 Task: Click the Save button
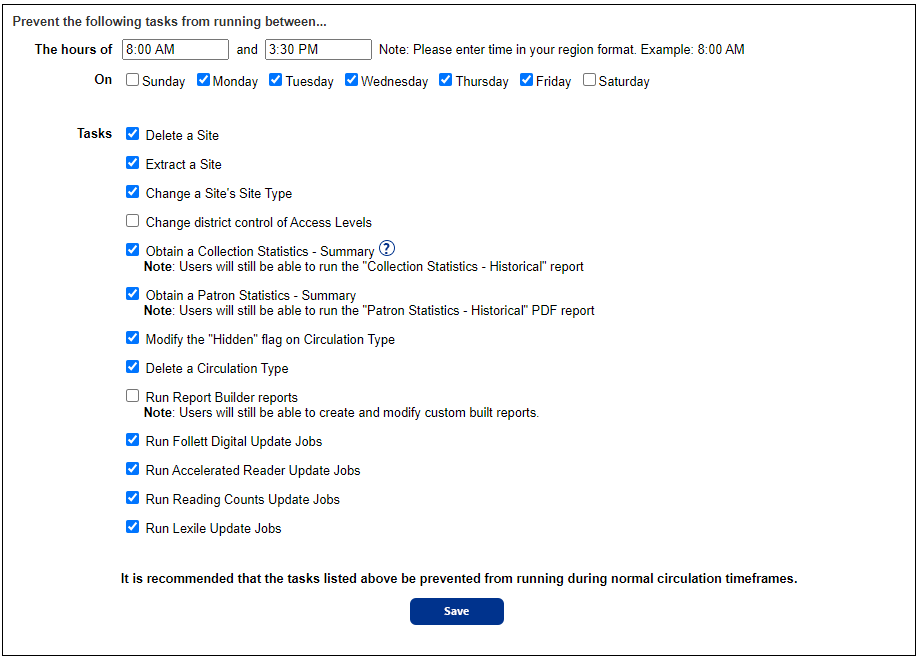click(456, 611)
